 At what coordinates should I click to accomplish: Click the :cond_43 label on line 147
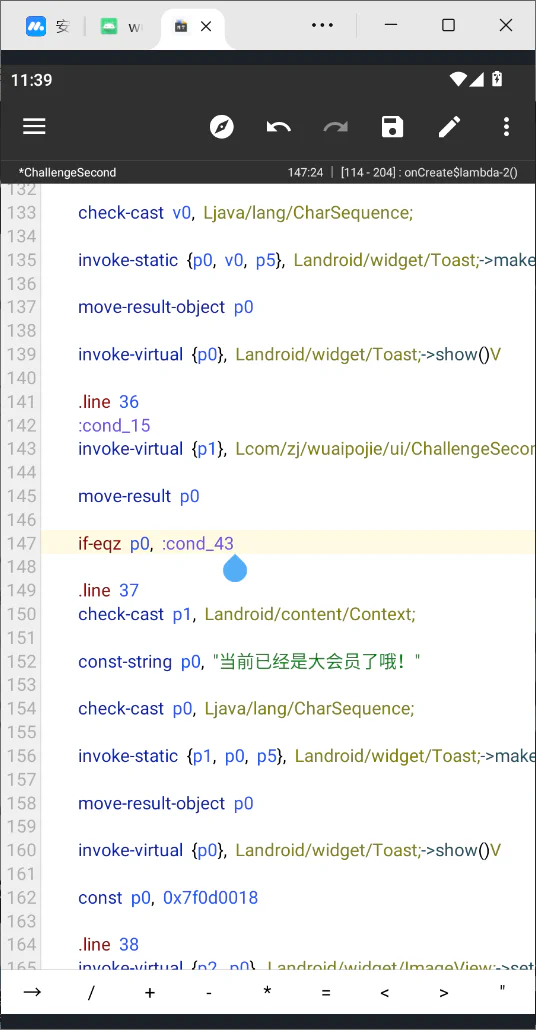[x=198, y=543]
